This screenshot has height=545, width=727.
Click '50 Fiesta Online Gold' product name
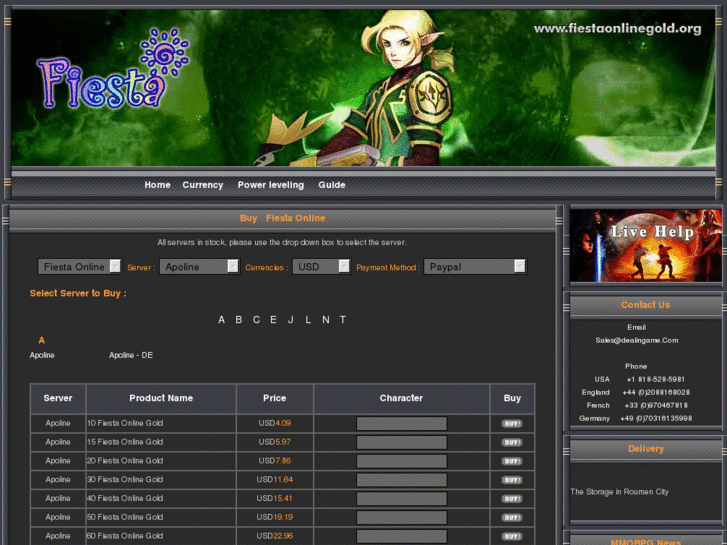pos(125,518)
